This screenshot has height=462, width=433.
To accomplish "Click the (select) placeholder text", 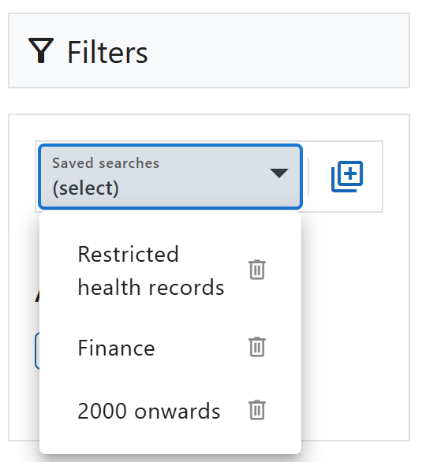I will (86, 188).
